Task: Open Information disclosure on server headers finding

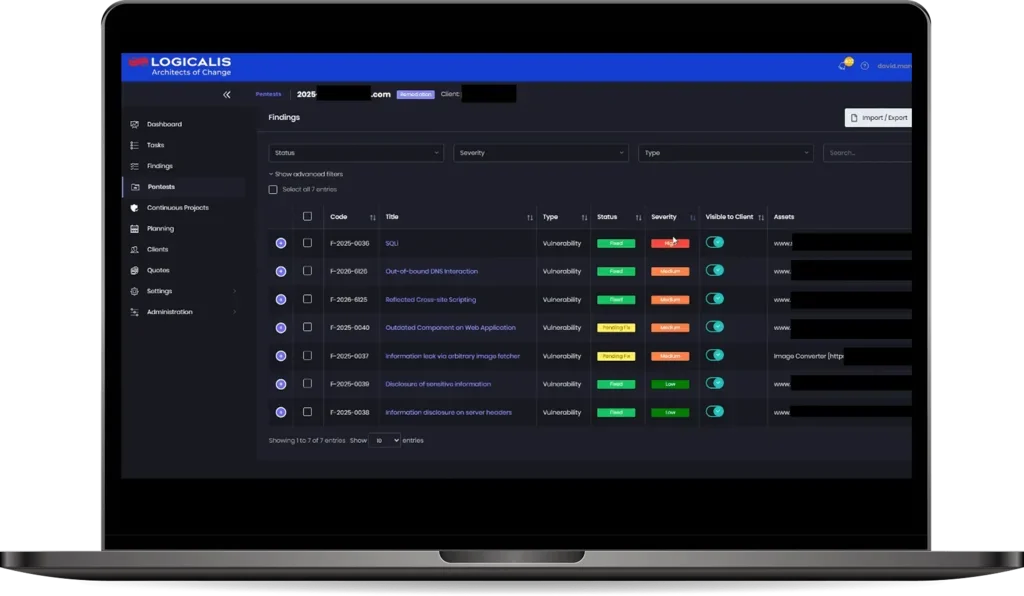Action: (449, 413)
